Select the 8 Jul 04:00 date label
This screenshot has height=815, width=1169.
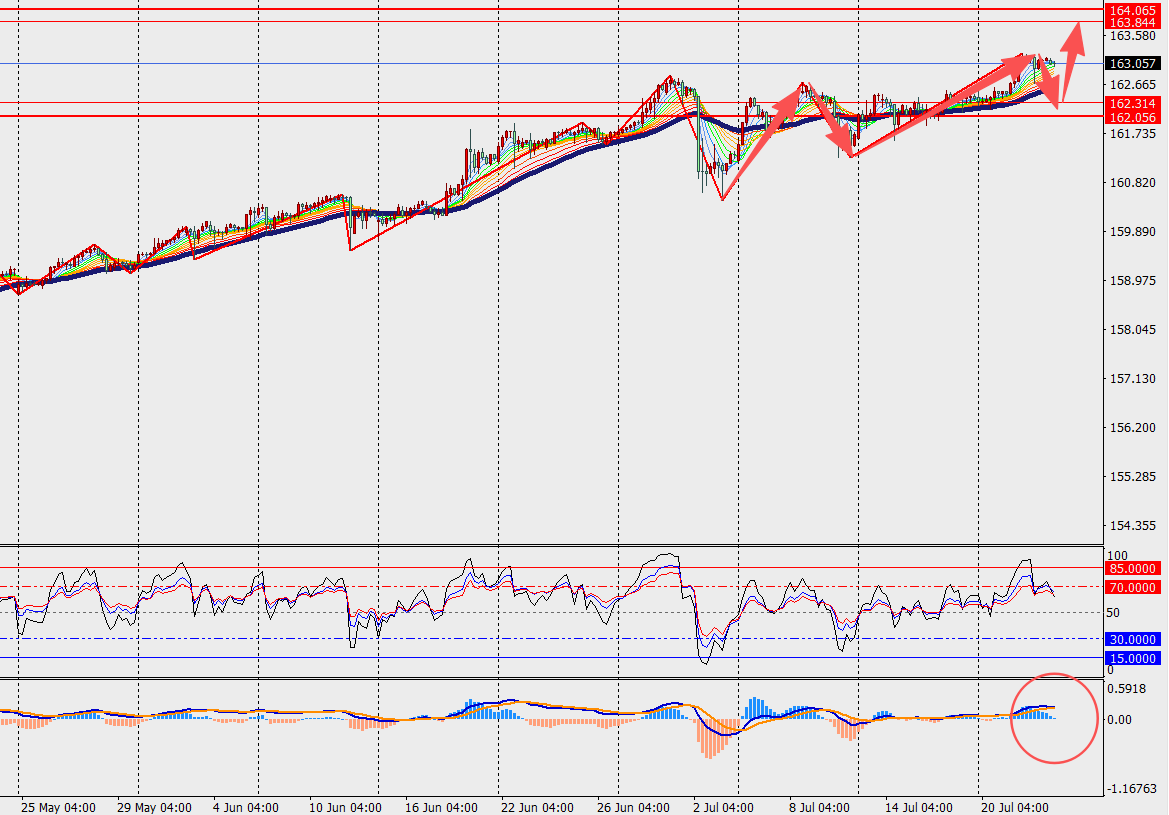tap(819, 808)
